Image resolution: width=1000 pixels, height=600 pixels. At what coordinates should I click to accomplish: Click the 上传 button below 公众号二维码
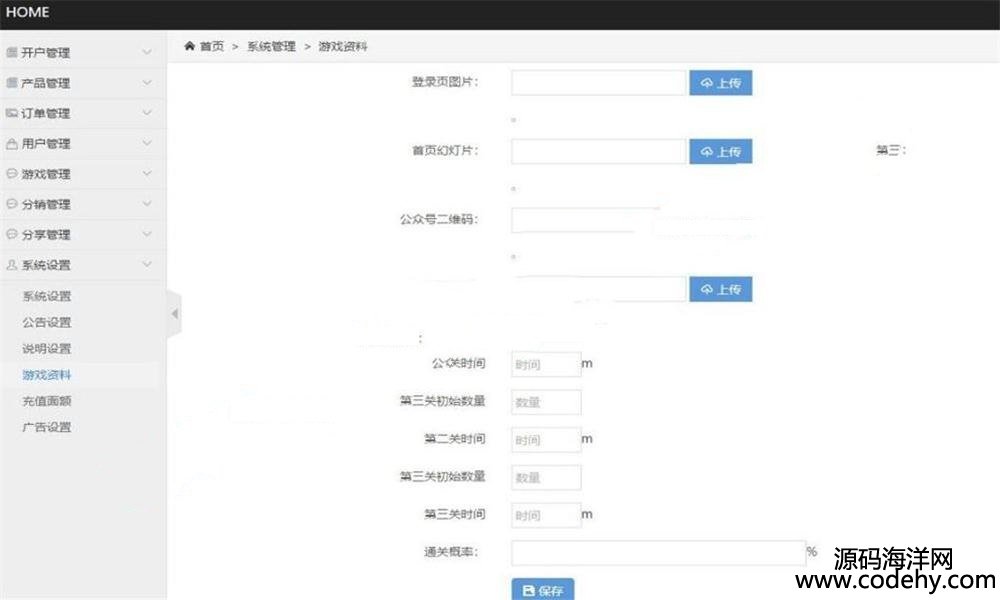click(x=721, y=289)
